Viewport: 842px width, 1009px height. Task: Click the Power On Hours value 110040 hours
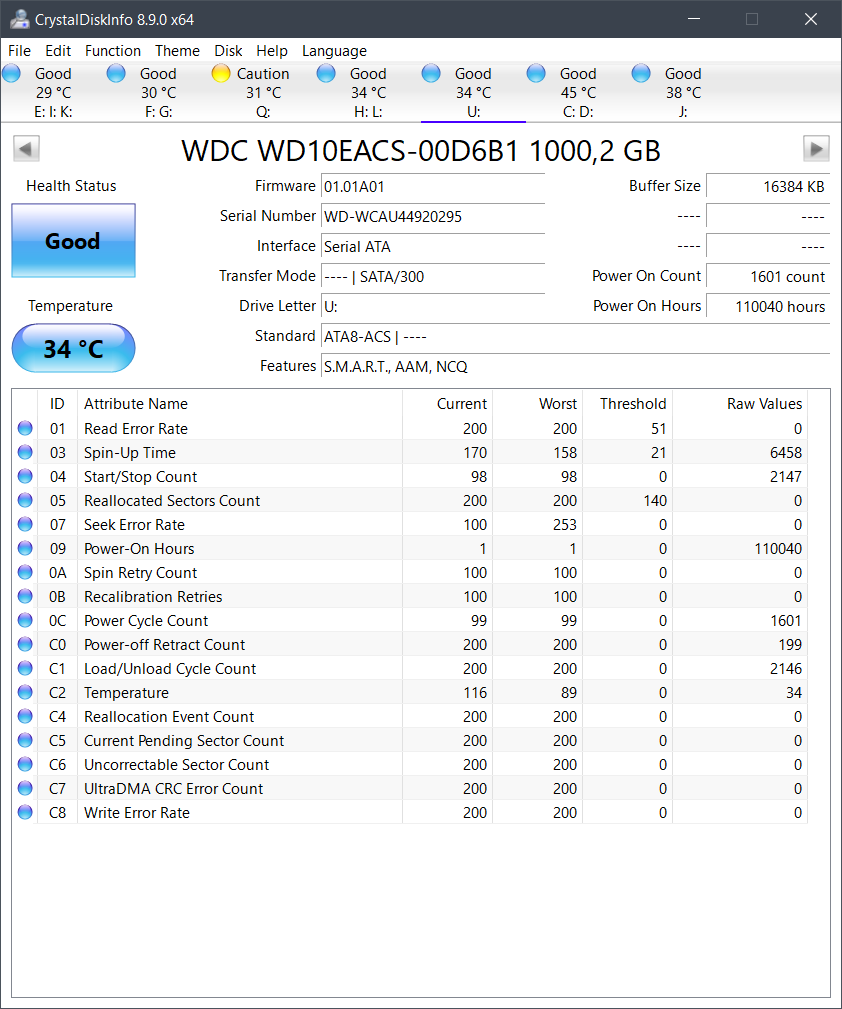tap(768, 306)
